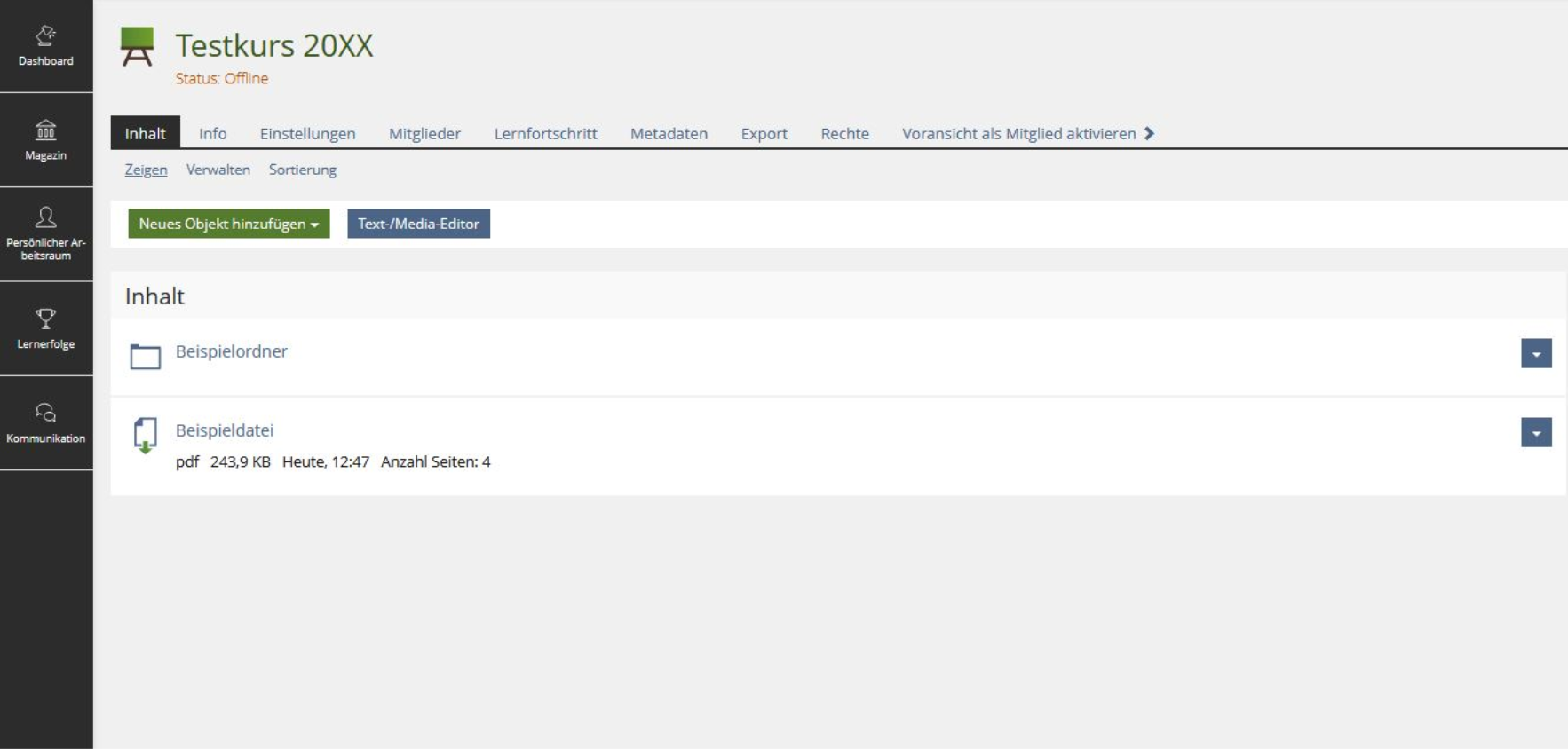
Task: Open the Dashboard icon in the sidebar
Action: pyautogui.click(x=45, y=35)
